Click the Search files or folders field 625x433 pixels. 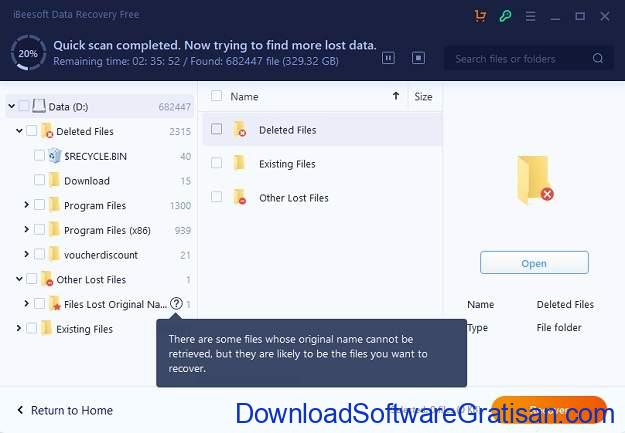click(x=529, y=59)
